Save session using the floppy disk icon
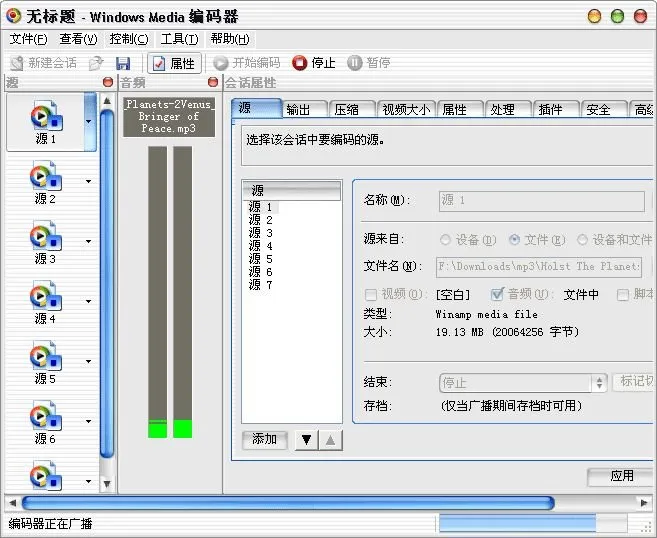657x538 pixels. [x=123, y=63]
